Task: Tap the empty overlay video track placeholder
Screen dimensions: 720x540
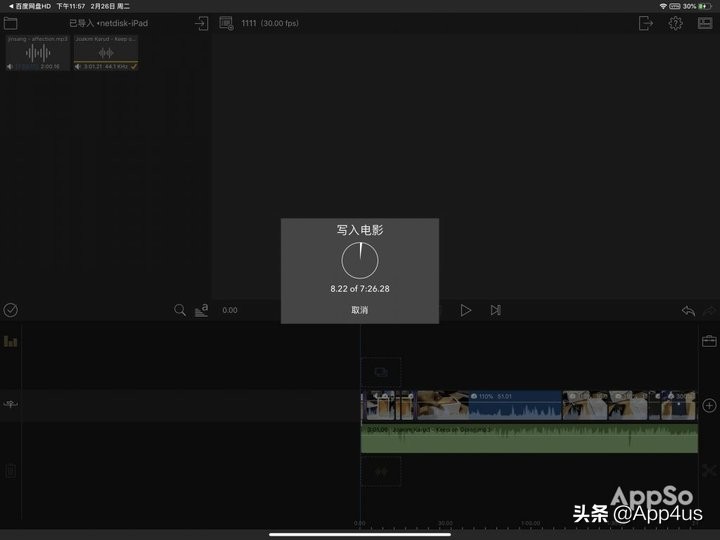Action: pos(381,371)
